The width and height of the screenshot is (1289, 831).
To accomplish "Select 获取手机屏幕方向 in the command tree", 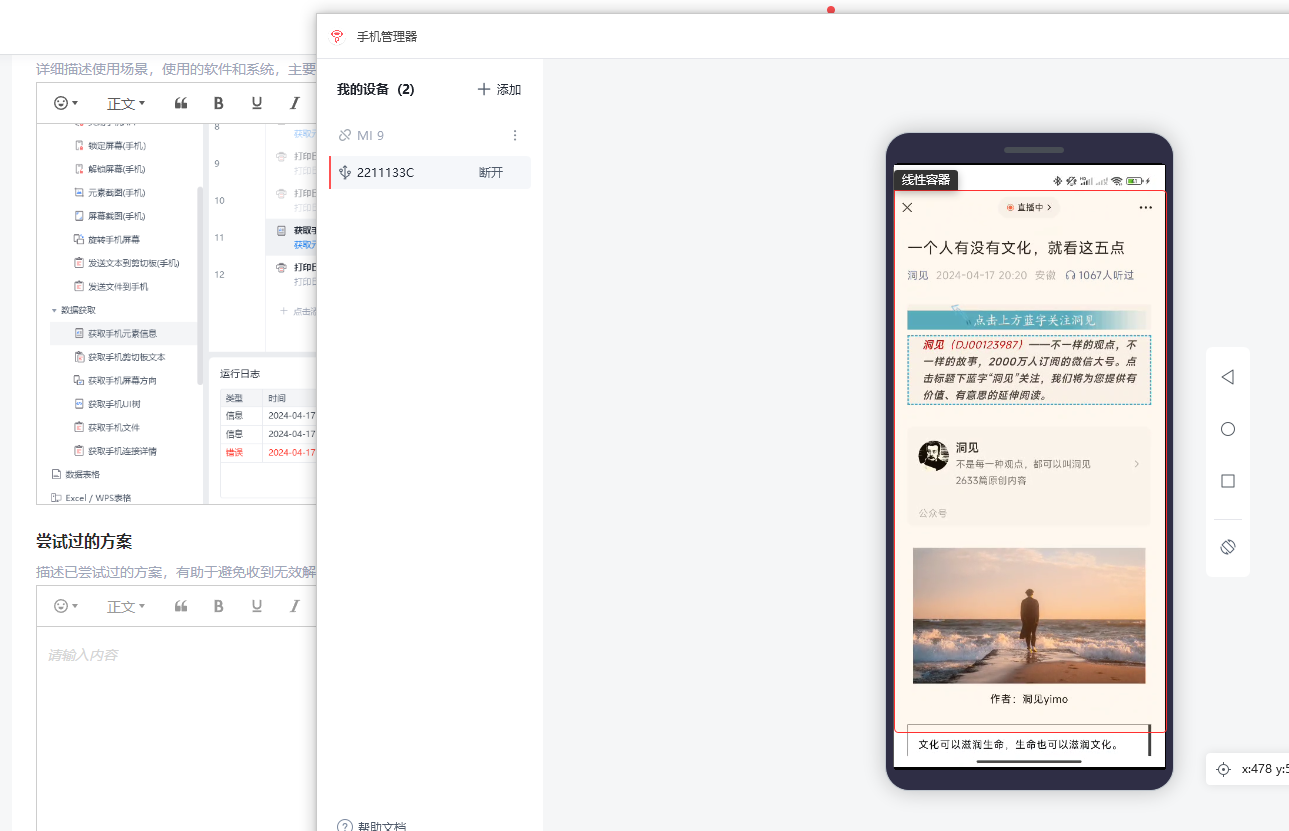I will [x=115, y=381].
